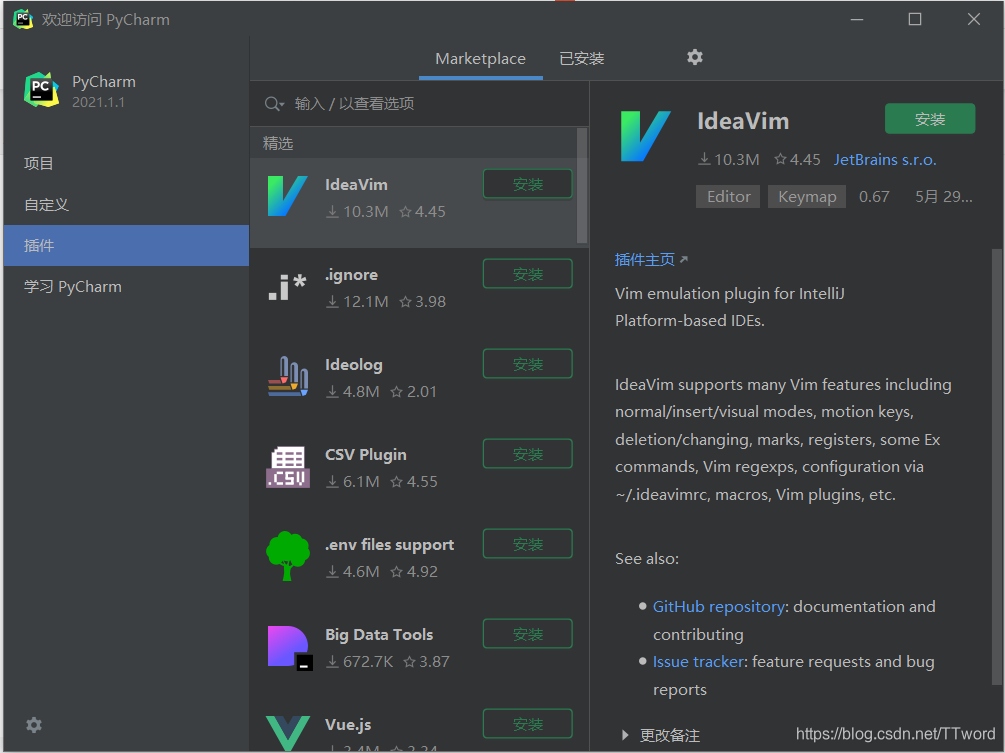The image size is (1005, 753).
Task: Install .env files support plugin
Action: [527, 544]
